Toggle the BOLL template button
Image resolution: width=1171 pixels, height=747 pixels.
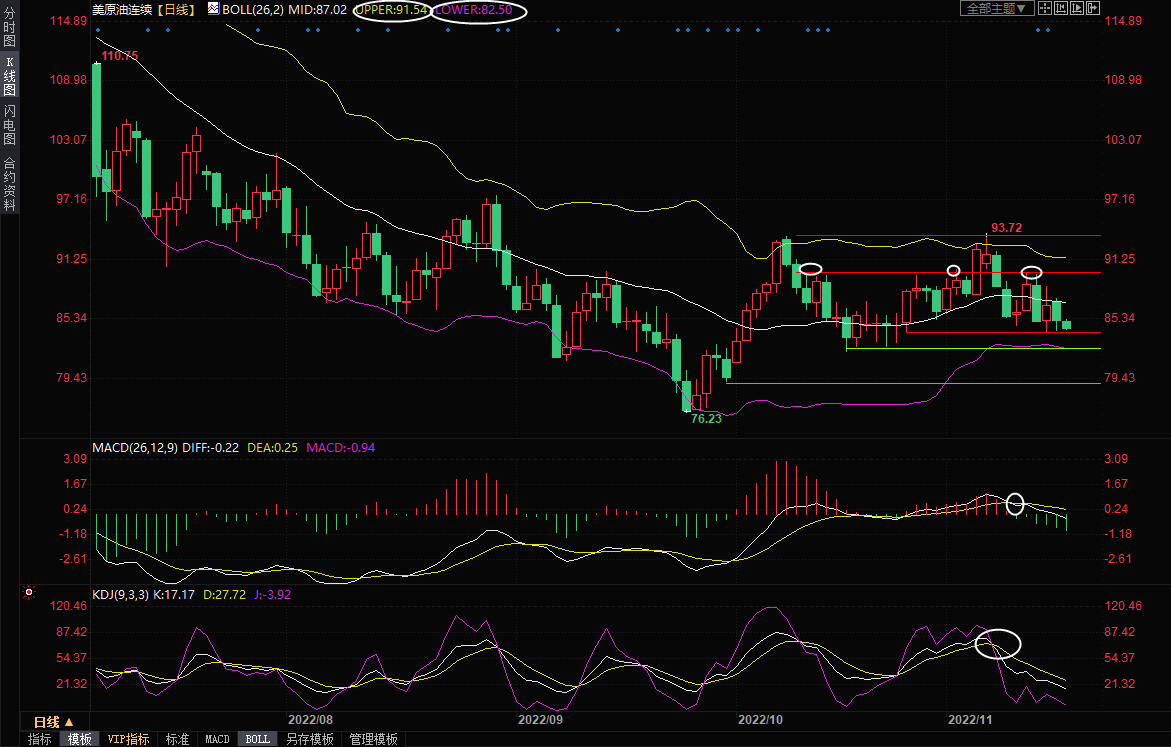tap(257, 739)
